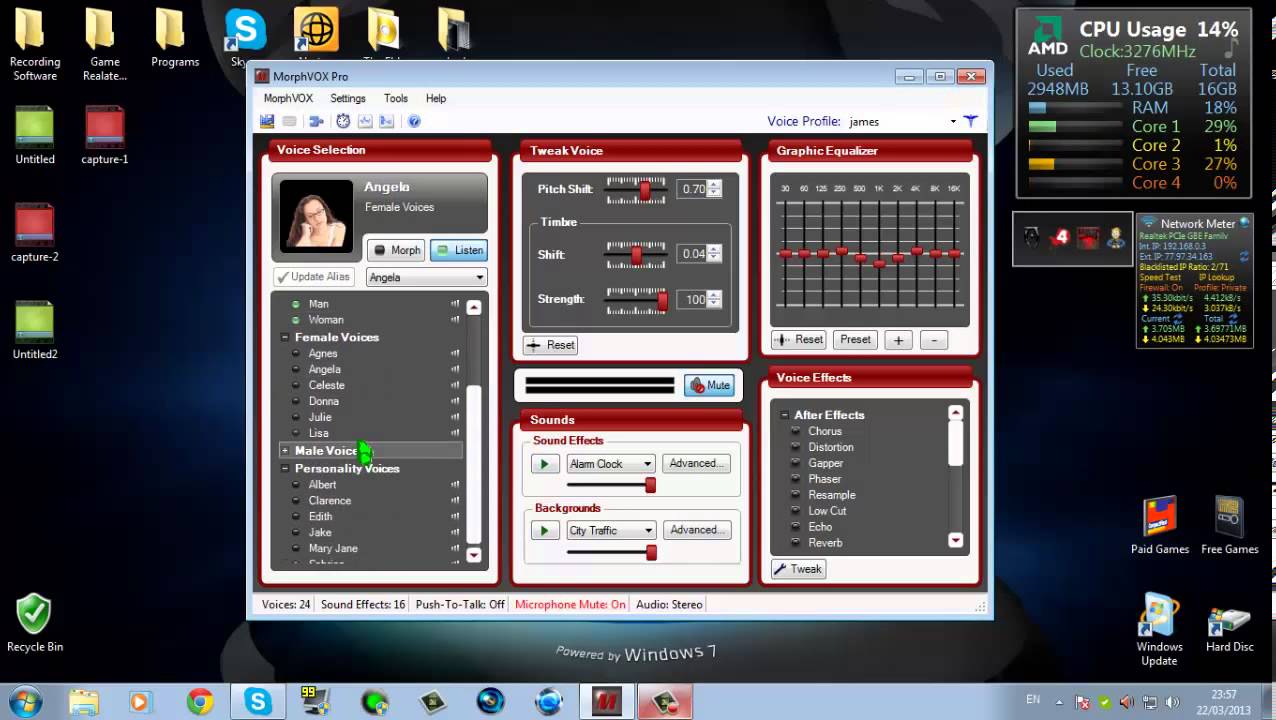Screen dimensions: 1276x720
Task: Collapse the Female Voices group
Action: [x=285, y=338]
